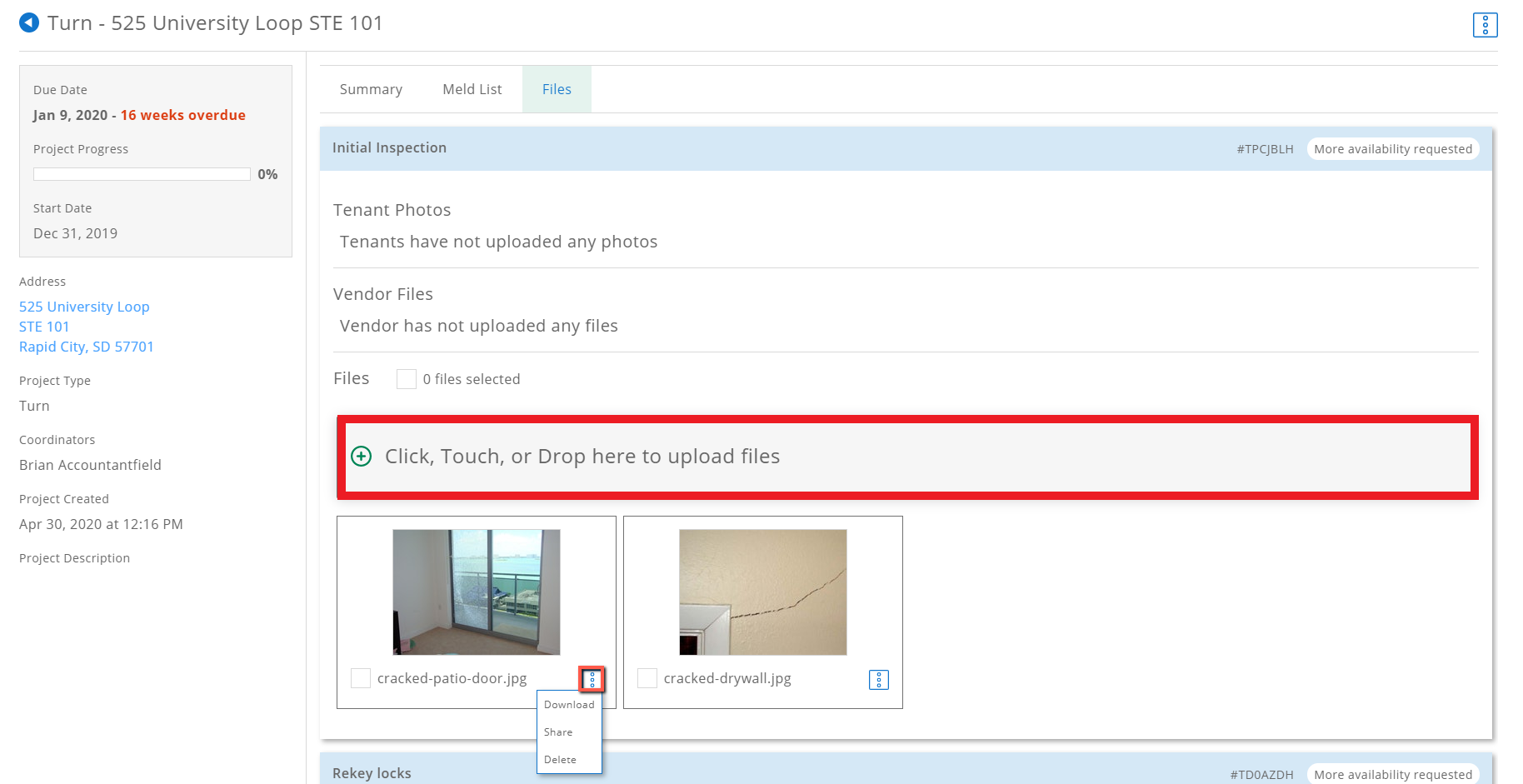Click the Turn project type value
Screen dimensions: 1523x784
[34, 406]
